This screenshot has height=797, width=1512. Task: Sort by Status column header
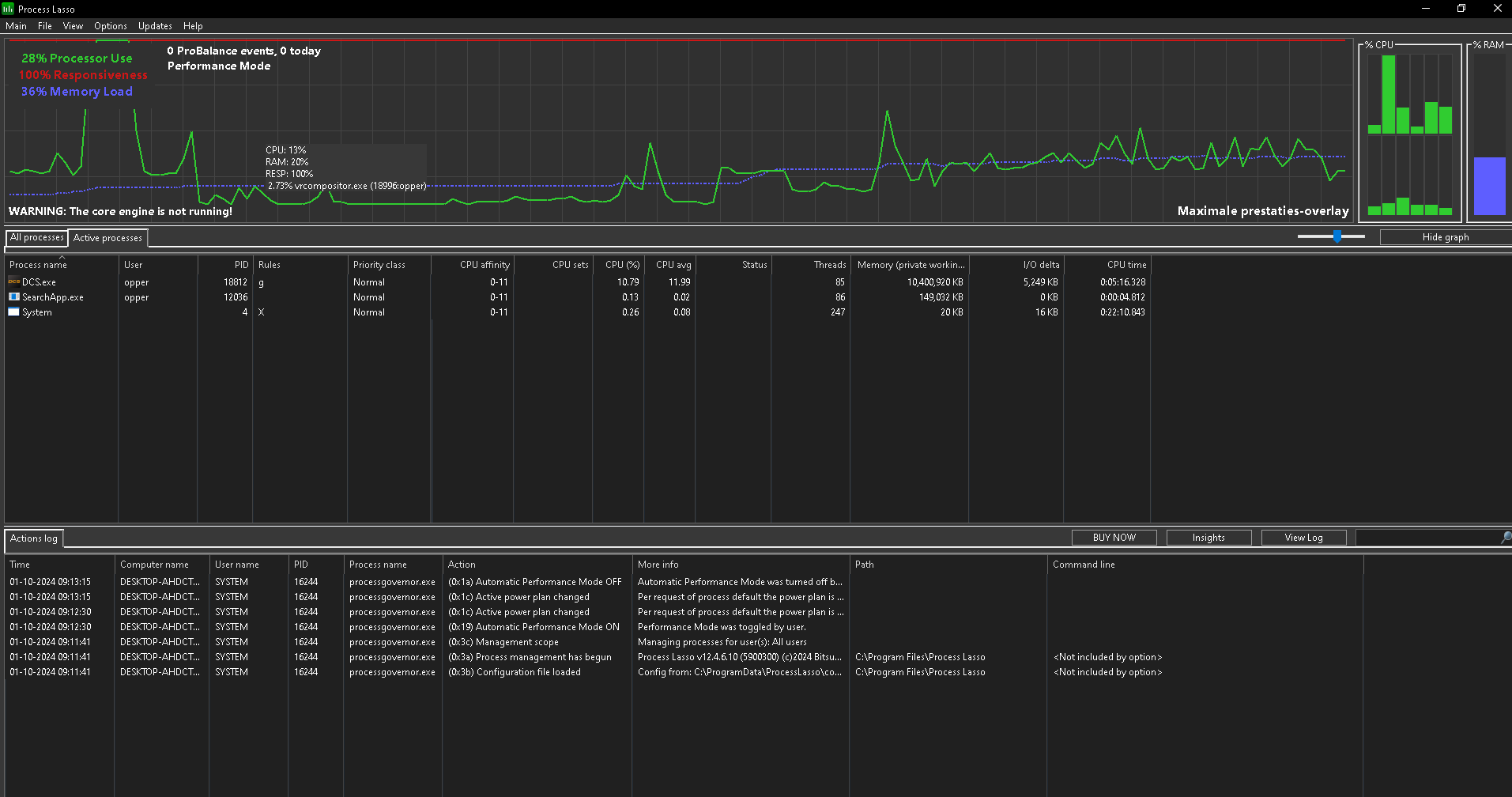point(733,265)
